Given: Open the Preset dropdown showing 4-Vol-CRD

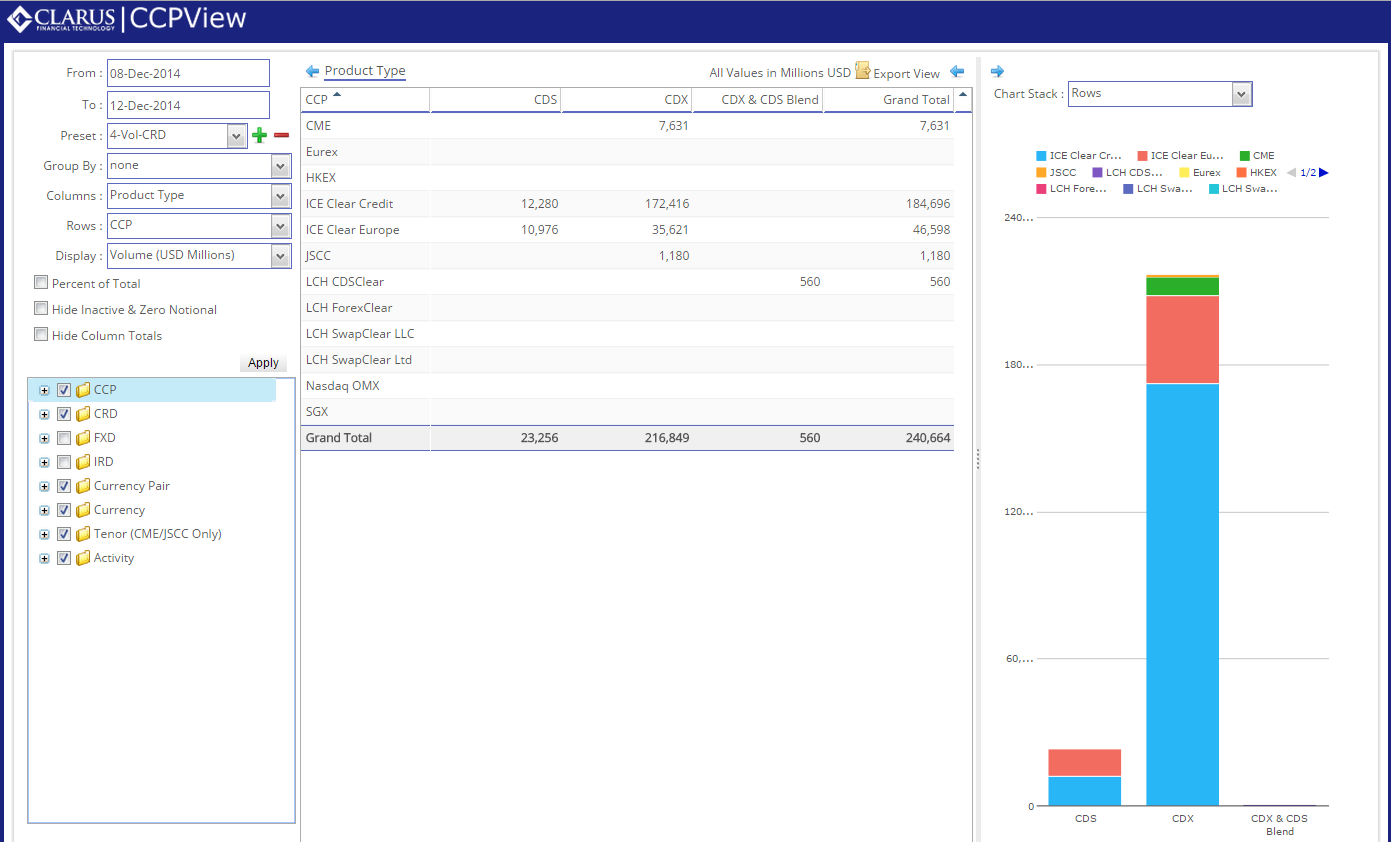Looking at the screenshot, I should [x=237, y=135].
